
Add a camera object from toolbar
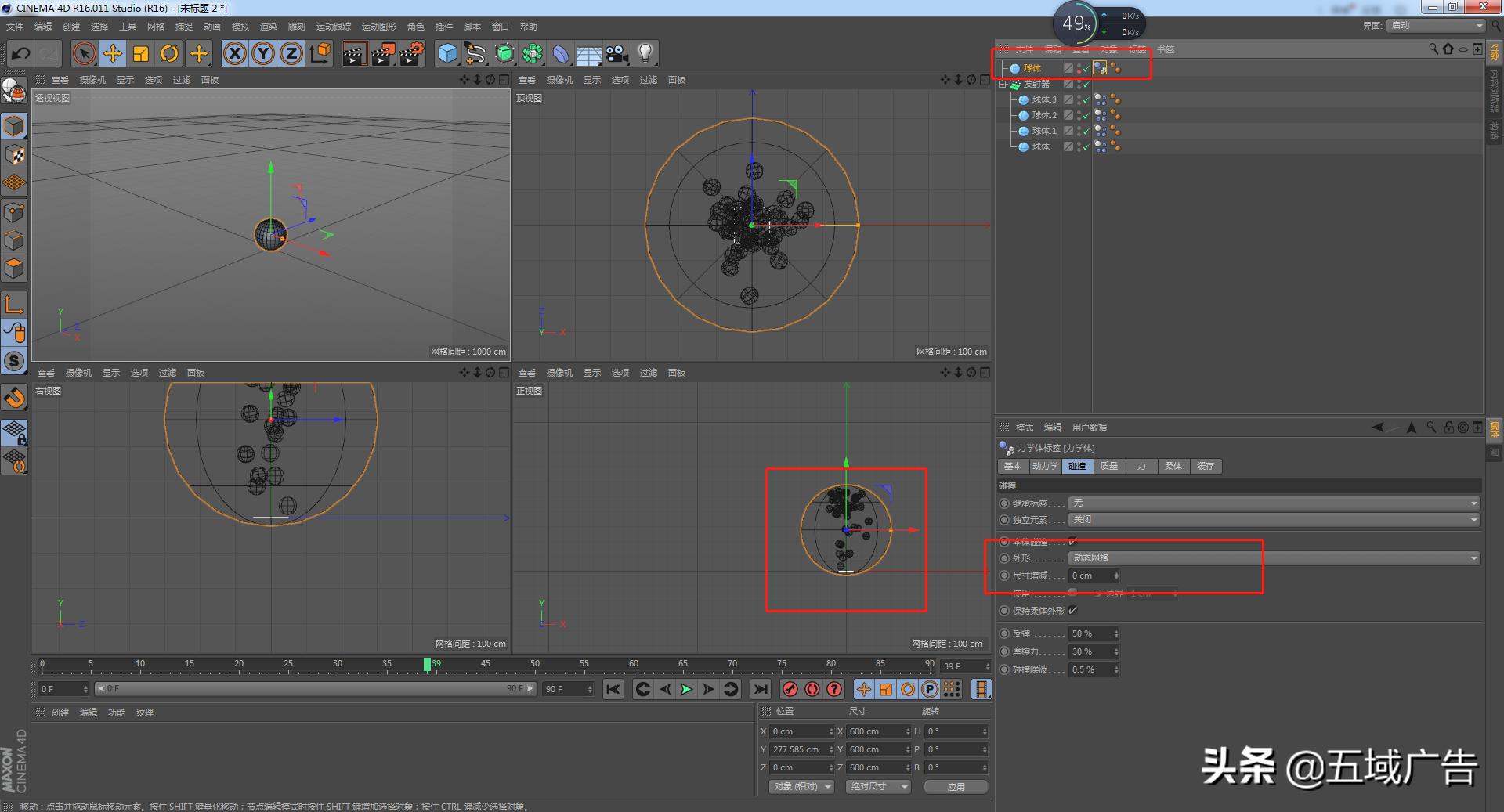coord(617,54)
